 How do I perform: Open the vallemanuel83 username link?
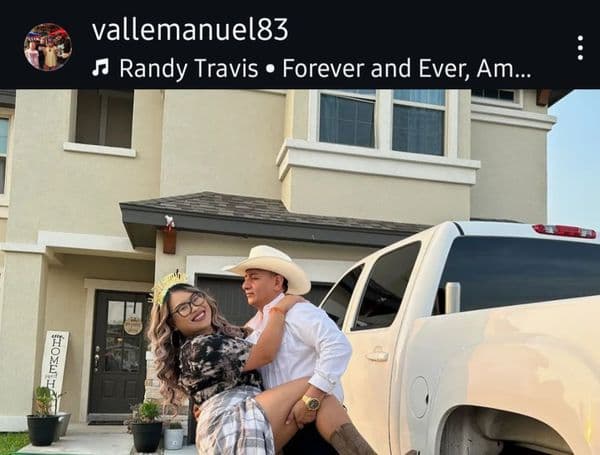(190, 29)
